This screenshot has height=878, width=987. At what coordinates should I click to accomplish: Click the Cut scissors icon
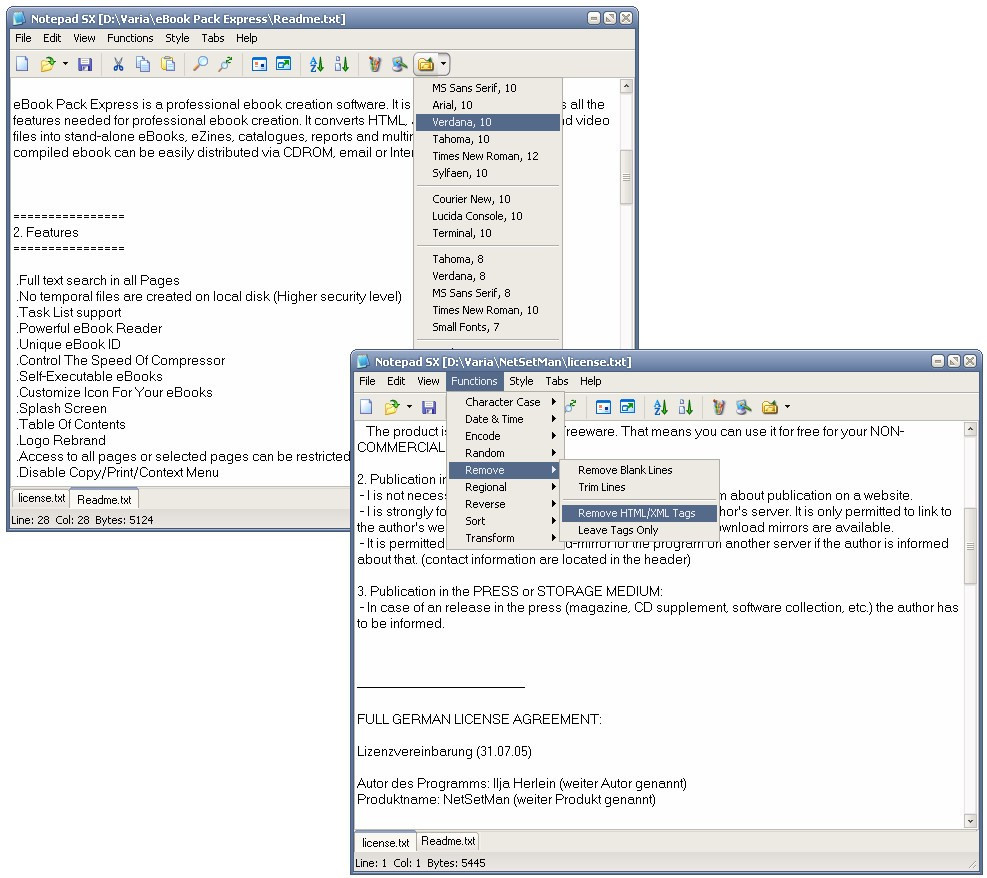pyautogui.click(x=118, y=64)
